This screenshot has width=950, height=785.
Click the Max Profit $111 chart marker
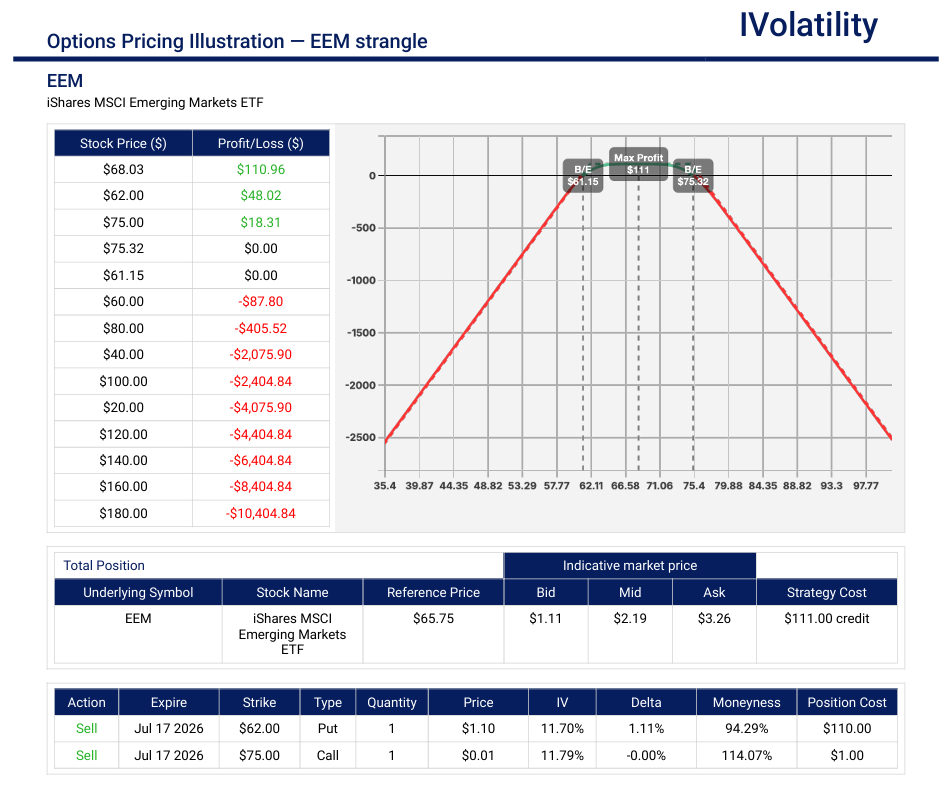tap(639, 164)
